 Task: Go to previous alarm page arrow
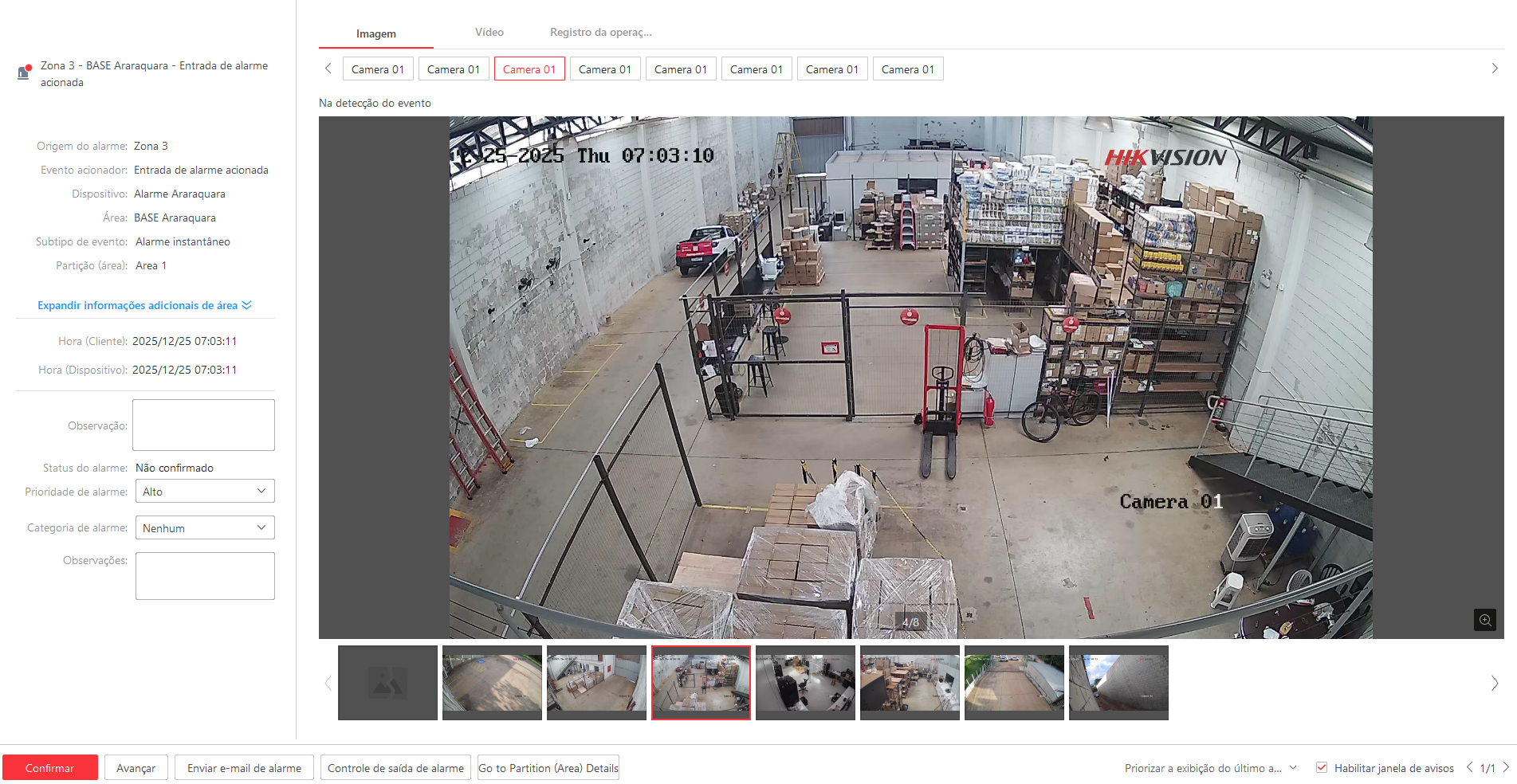(1469, 767)
